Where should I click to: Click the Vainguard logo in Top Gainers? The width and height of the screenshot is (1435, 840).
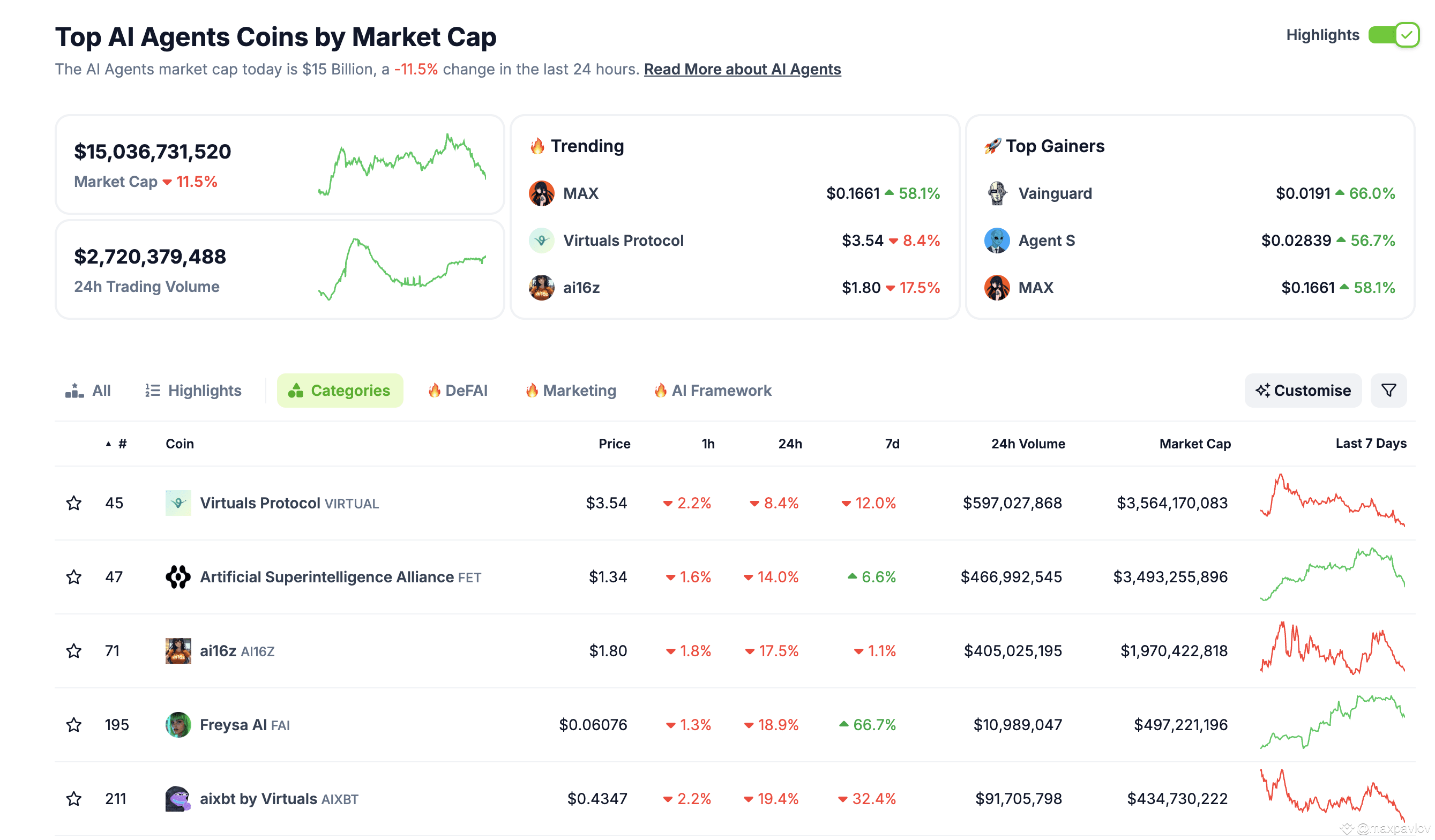pos(997,193)
